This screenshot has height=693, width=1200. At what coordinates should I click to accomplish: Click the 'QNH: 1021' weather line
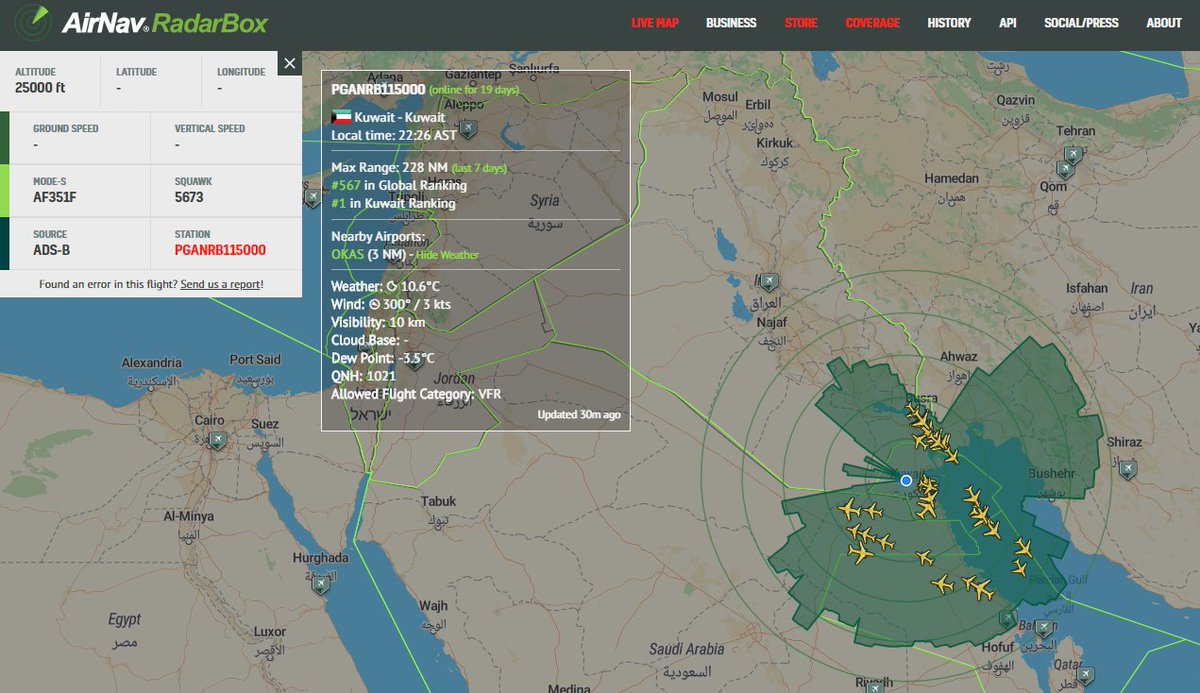363,376
